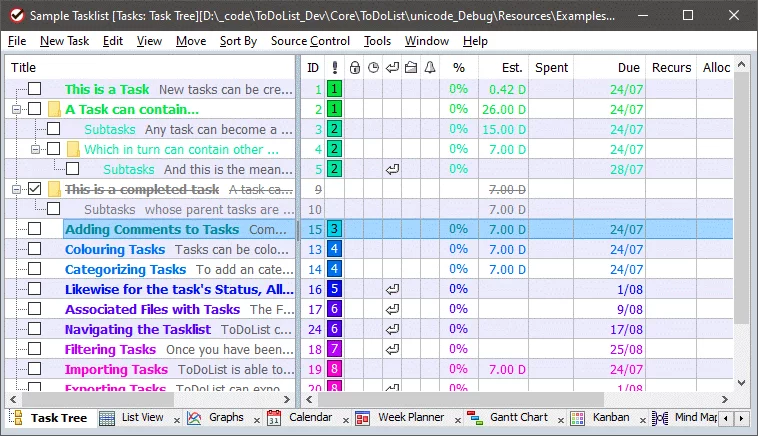Click the dependency arrow column header icon

point(392,68)
